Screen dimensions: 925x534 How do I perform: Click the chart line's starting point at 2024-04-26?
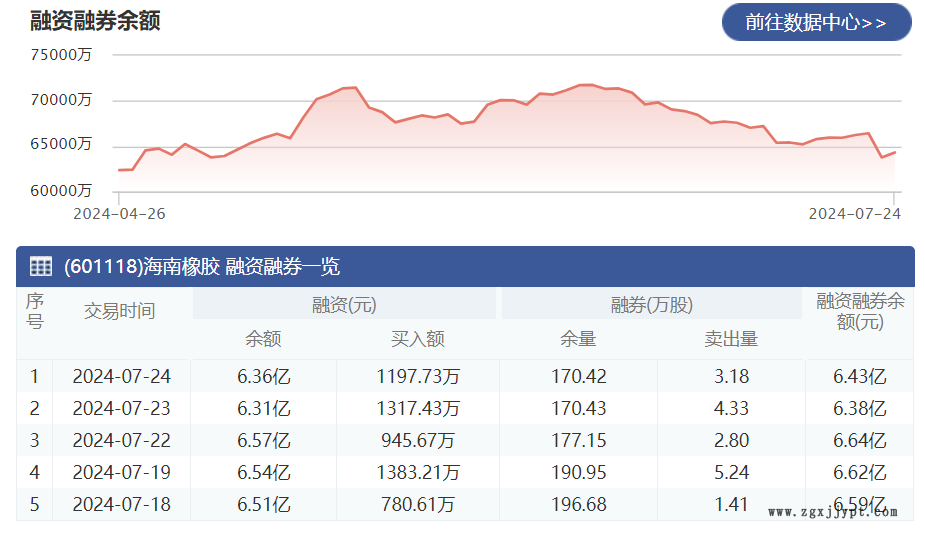coord(120,170)
